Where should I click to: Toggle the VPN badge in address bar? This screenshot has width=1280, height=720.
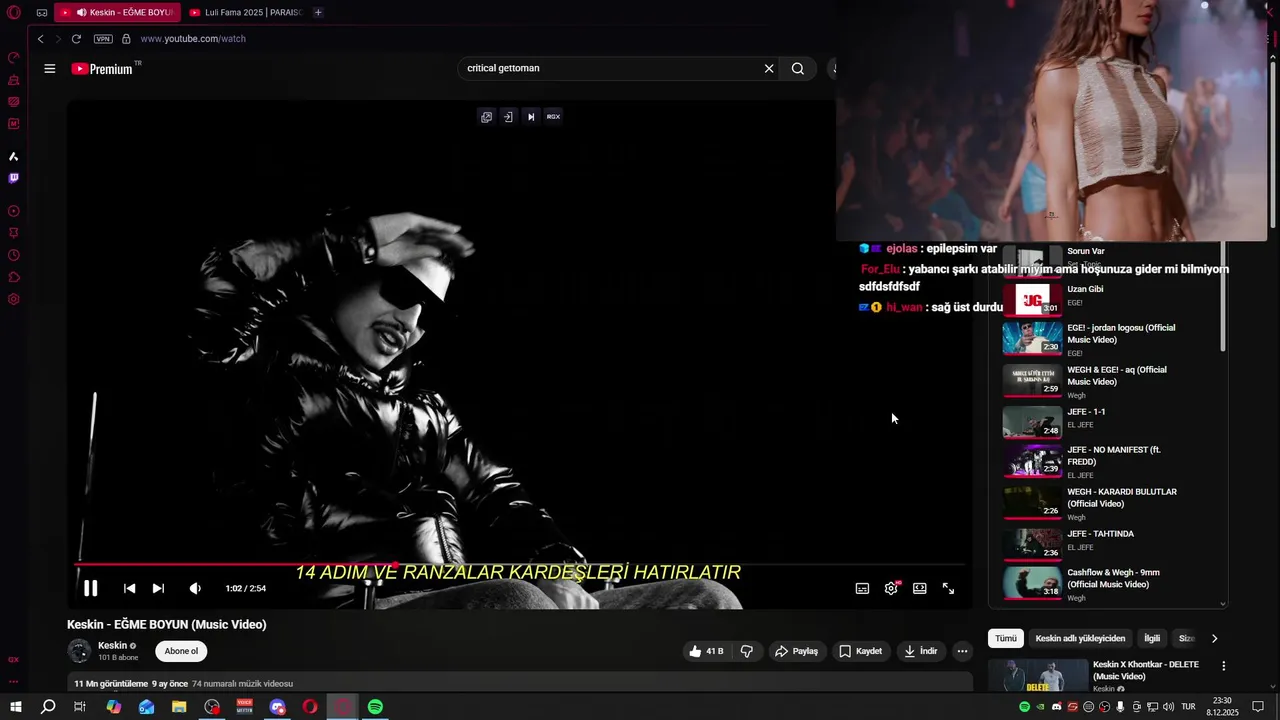tap(103, 39)
